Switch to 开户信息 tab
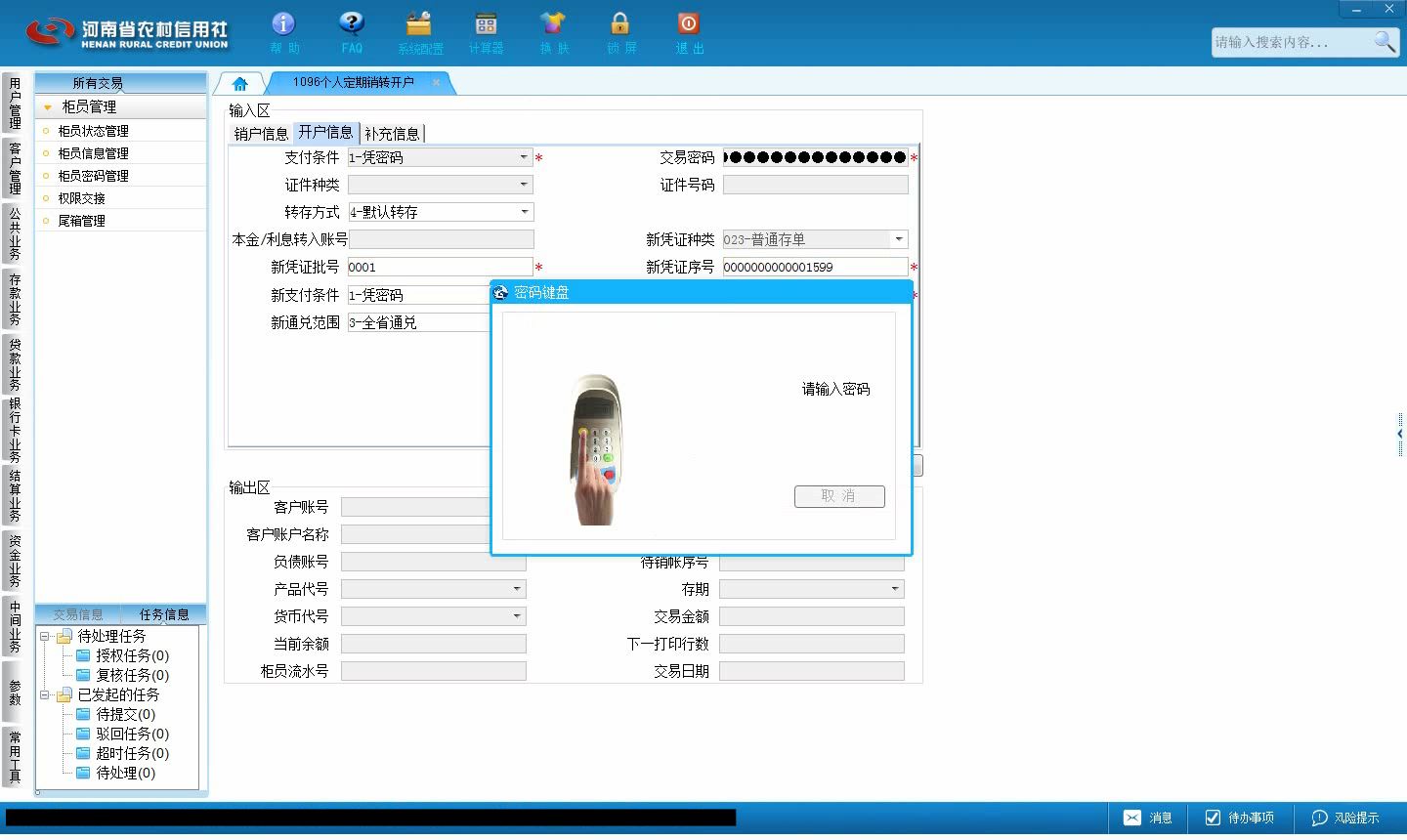The height and width of the screenshot is (840, 1407). [325, 133]
